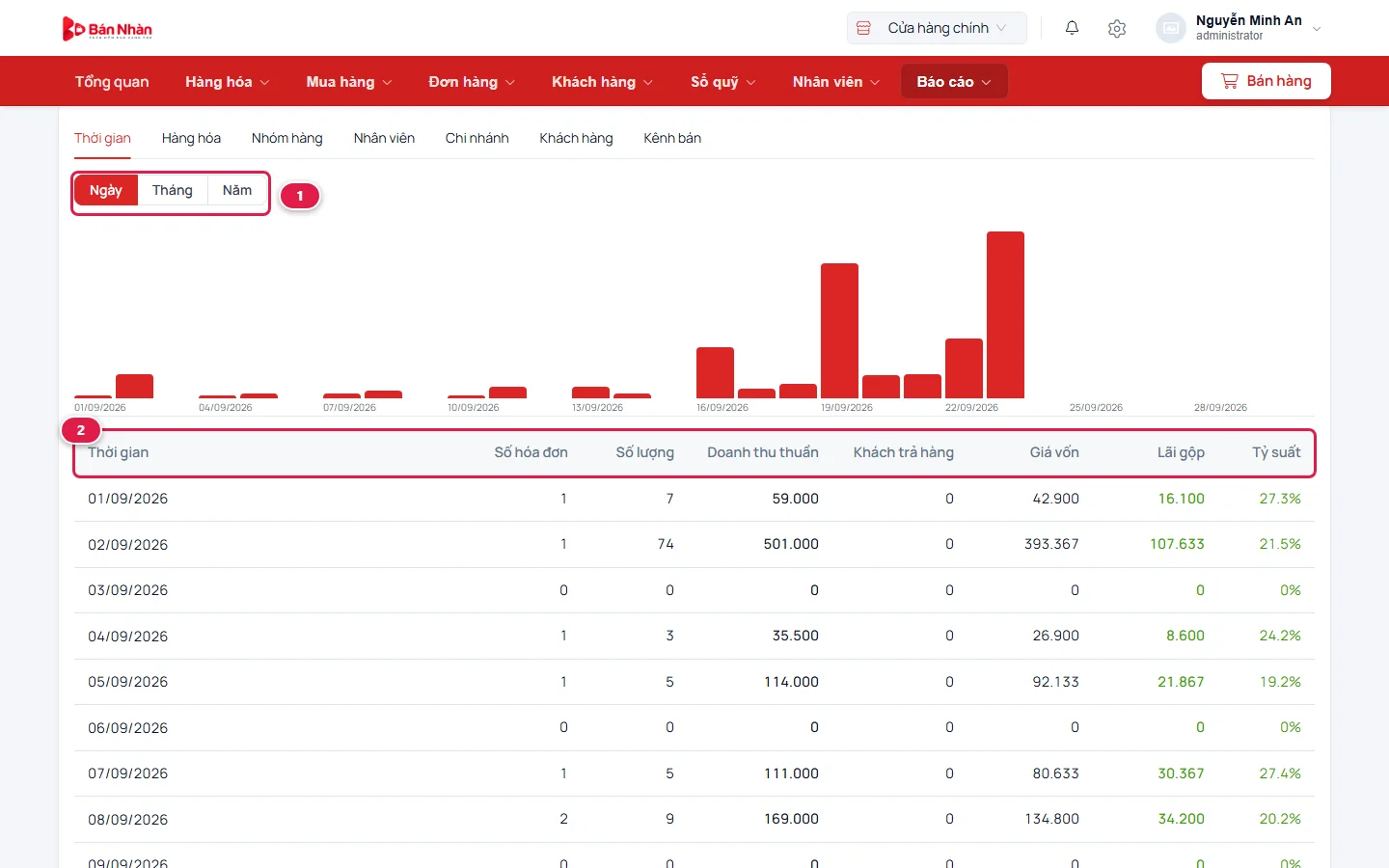Switch chart view to Tháng
Viewport: 1389px width, 868px height.
173,190
